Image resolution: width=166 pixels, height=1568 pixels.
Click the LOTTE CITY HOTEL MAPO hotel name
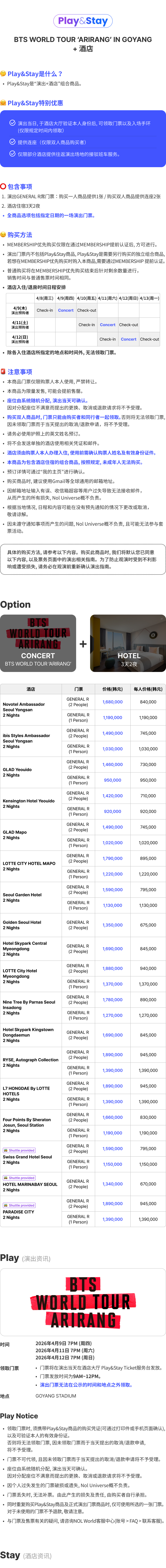[x=29, y=863]
